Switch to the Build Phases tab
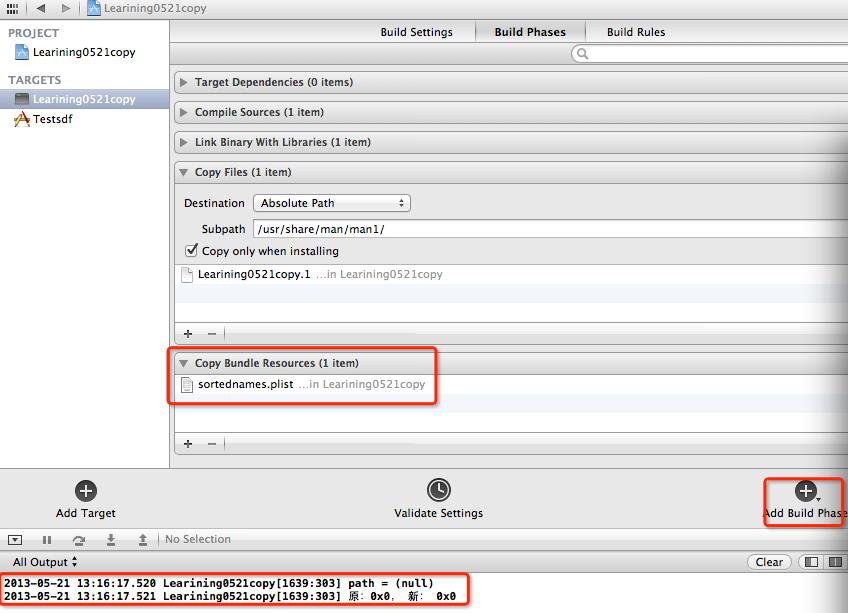 pyautogui.click(x=530, y=32)
